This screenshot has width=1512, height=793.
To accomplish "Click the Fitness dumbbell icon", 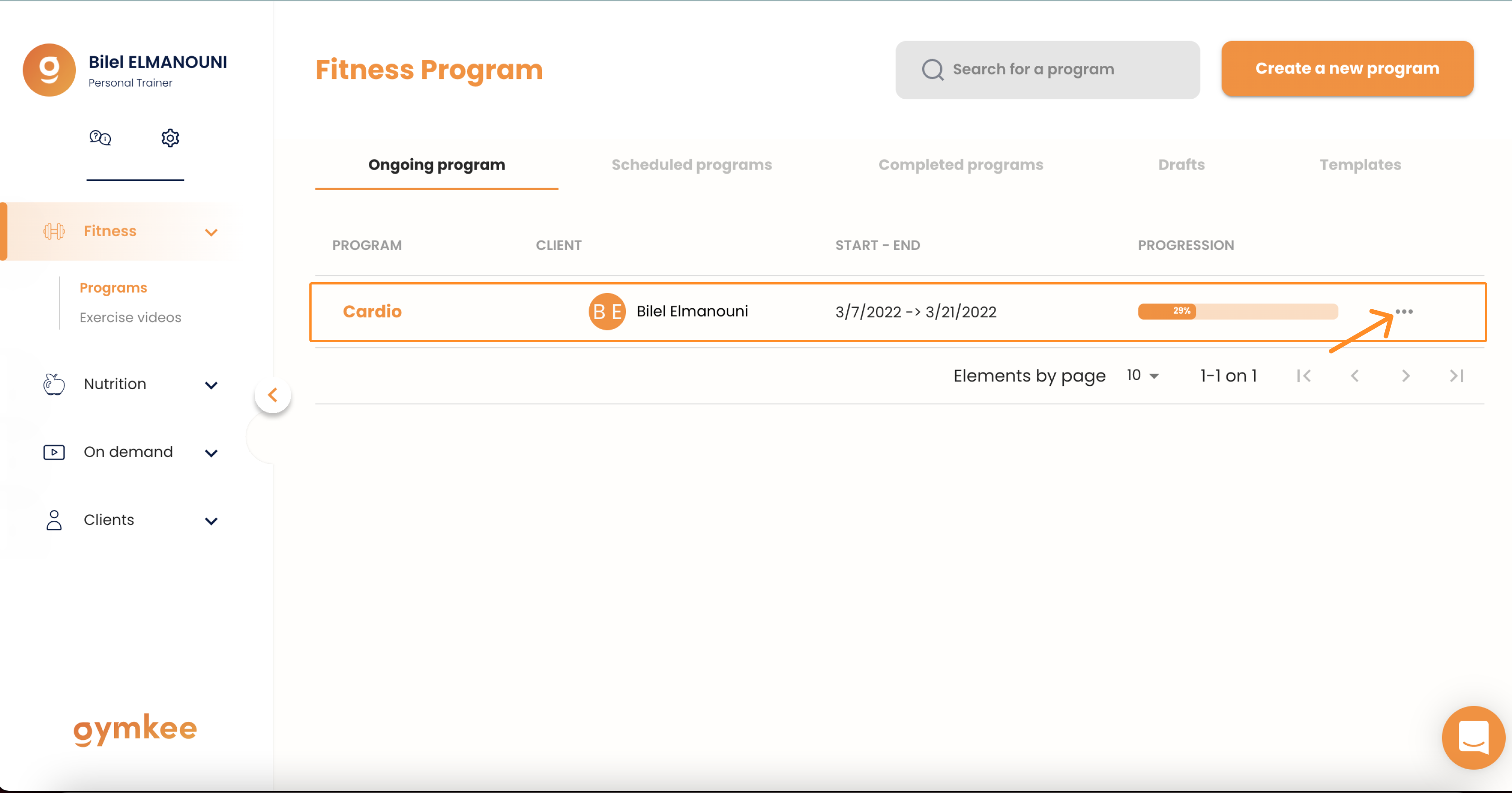I will point(54,231).
